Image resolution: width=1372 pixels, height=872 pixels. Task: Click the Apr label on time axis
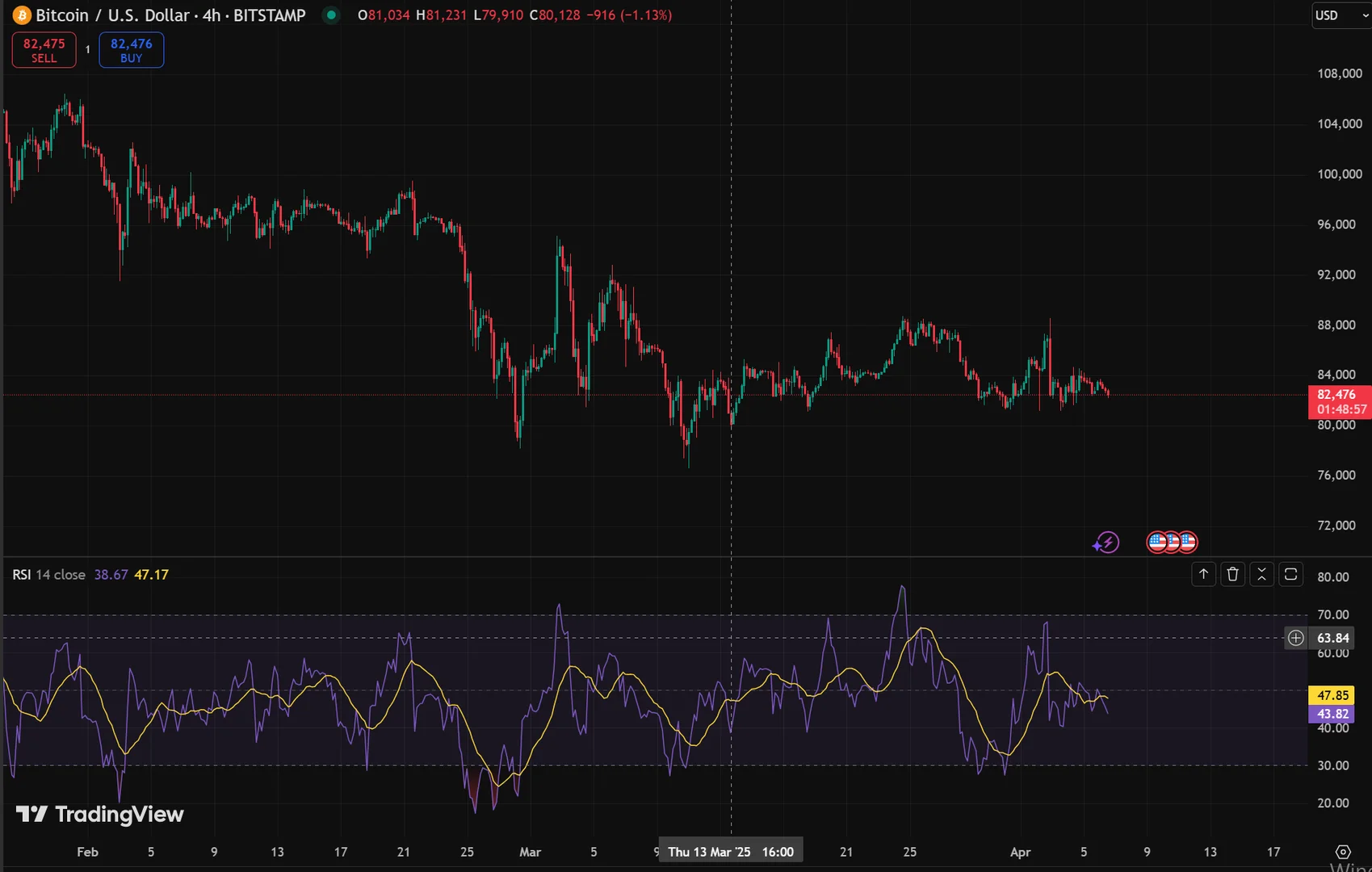pos(1021,852)
